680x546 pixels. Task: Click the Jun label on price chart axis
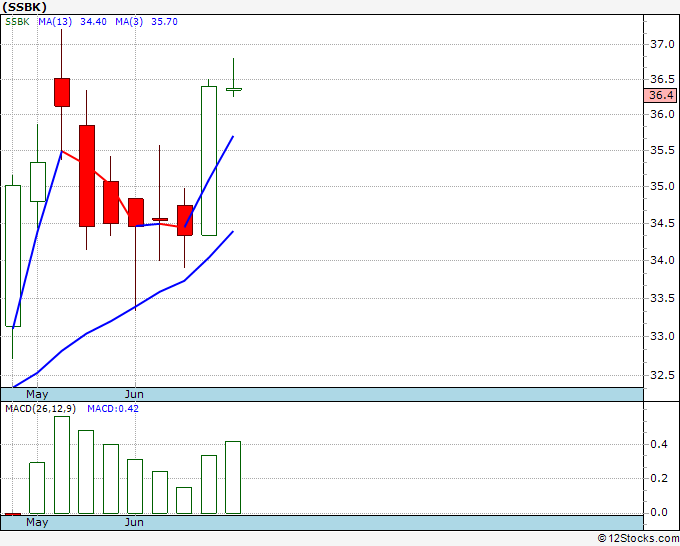134,394
